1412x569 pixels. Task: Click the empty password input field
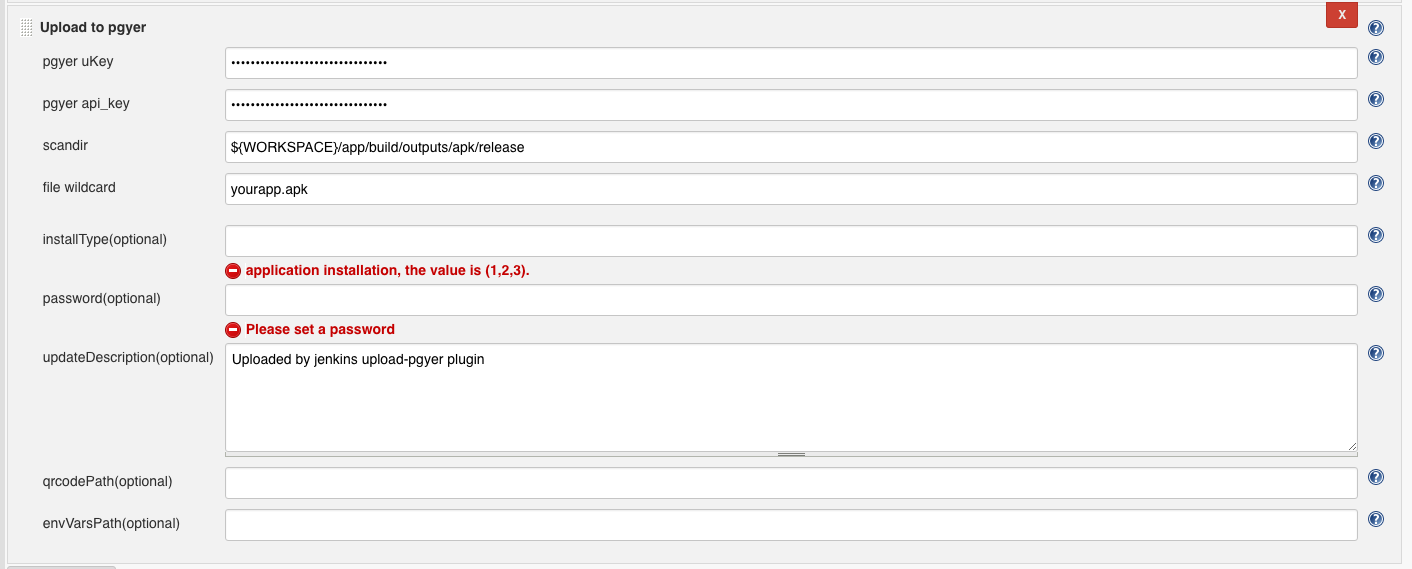click(x=791, y=300)
